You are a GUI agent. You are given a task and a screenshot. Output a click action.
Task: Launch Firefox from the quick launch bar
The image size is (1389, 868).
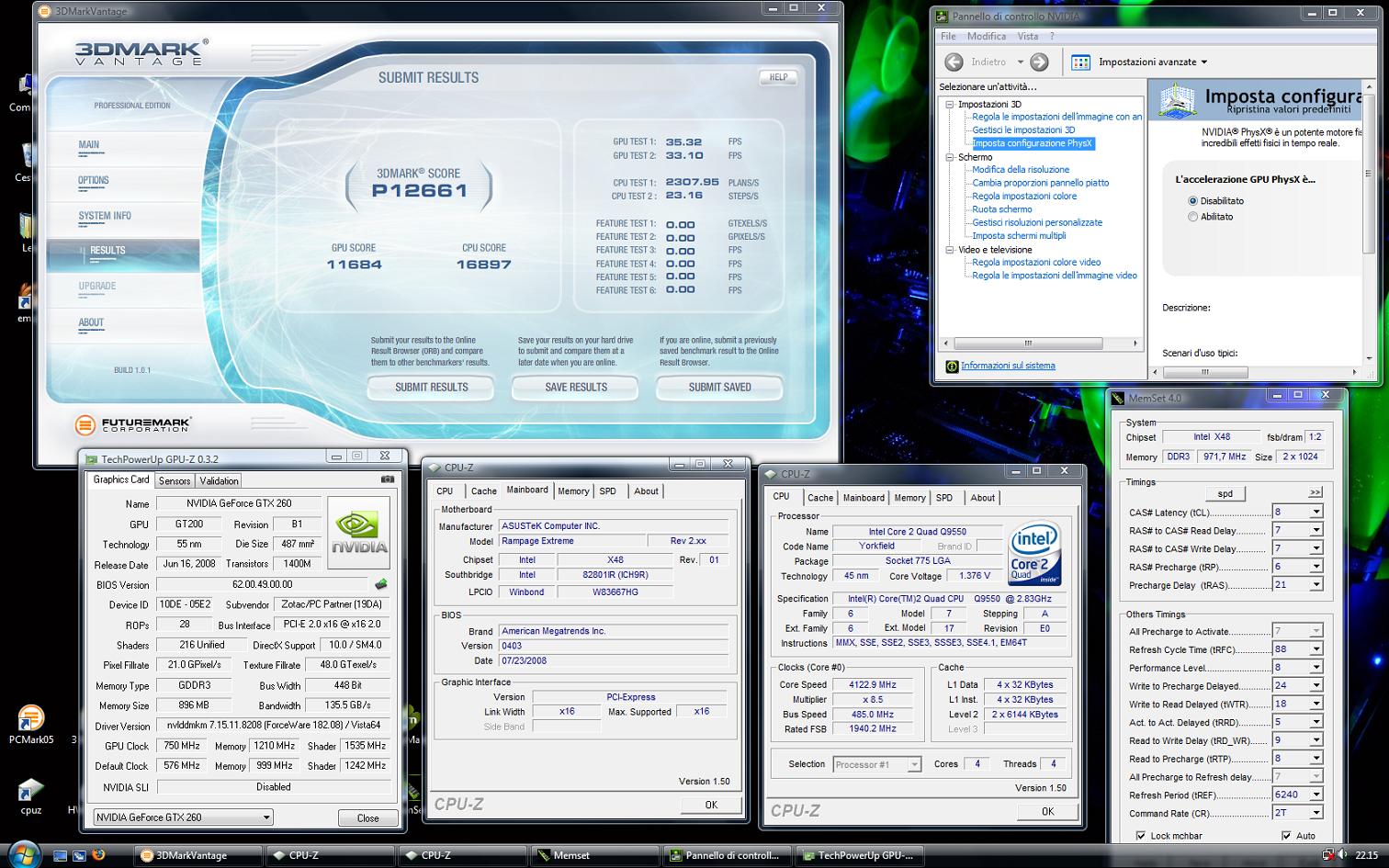click(98, 854)
